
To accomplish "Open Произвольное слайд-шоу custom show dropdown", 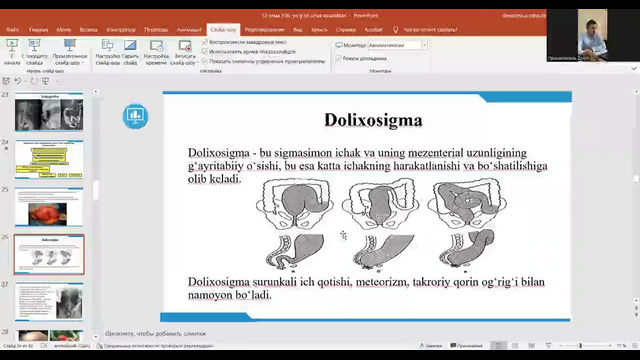I will (x=70, y=52).
